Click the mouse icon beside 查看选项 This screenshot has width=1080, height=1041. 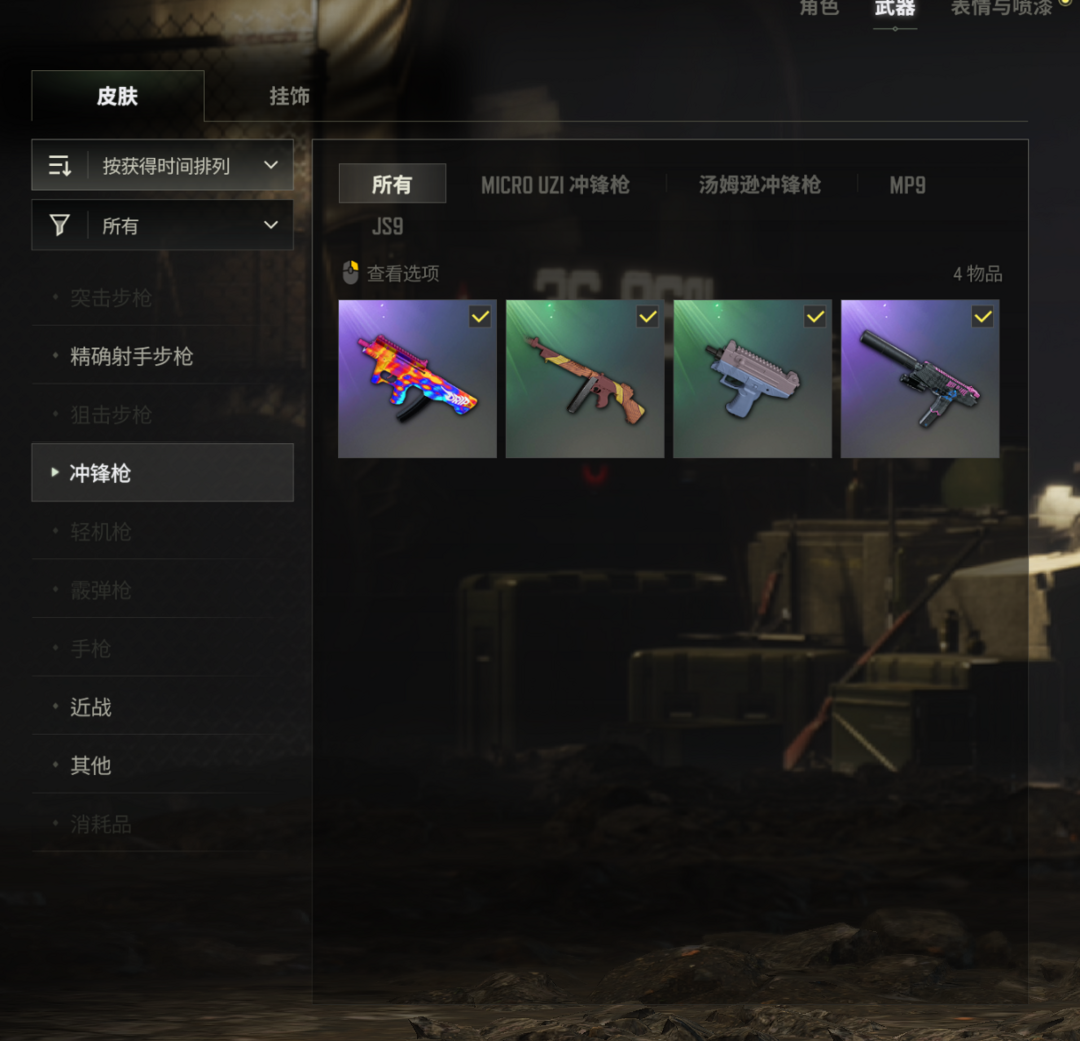coord(351,273)
